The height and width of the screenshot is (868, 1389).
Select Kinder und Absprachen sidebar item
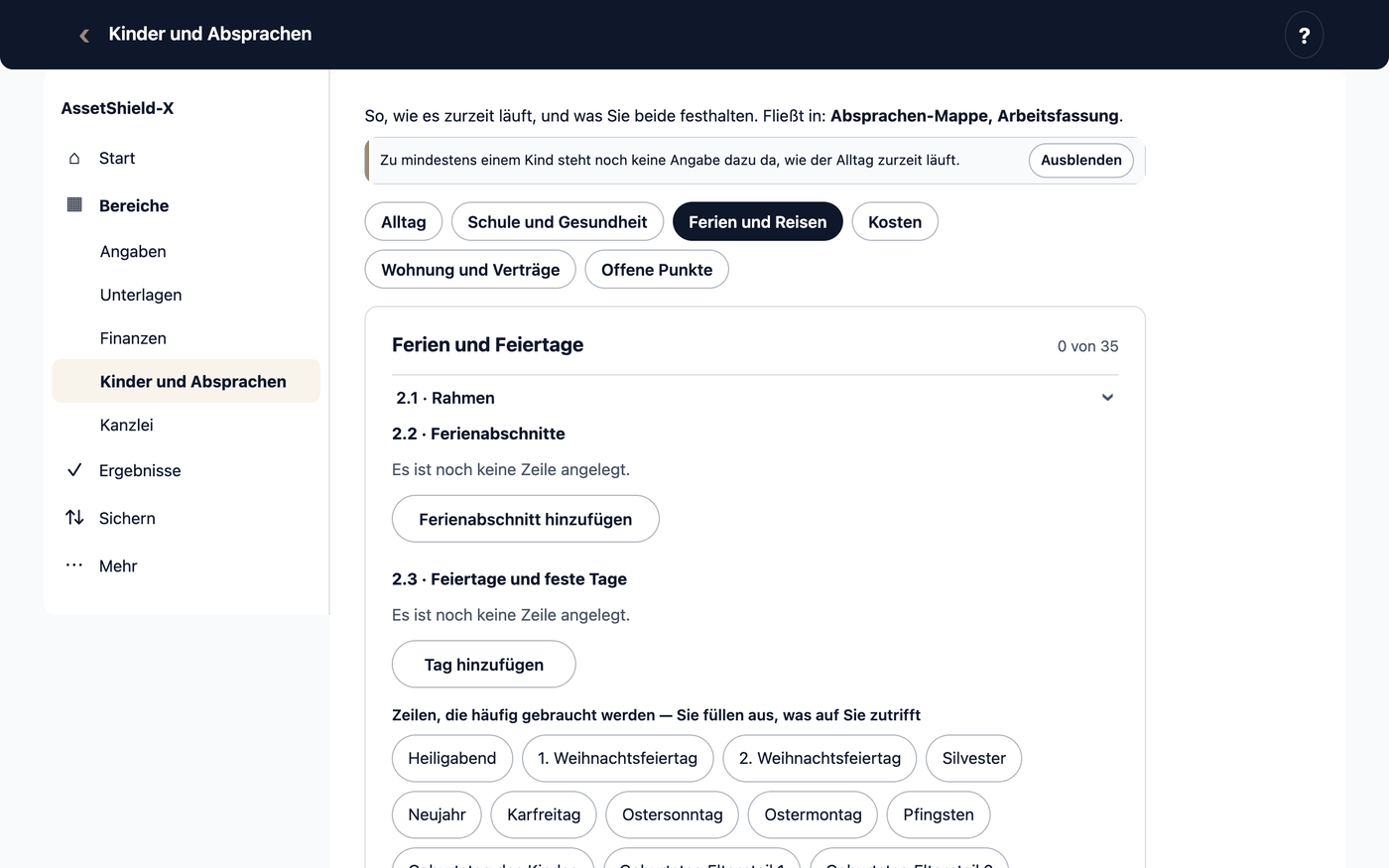pyautogui.click(x=187, y=382)
